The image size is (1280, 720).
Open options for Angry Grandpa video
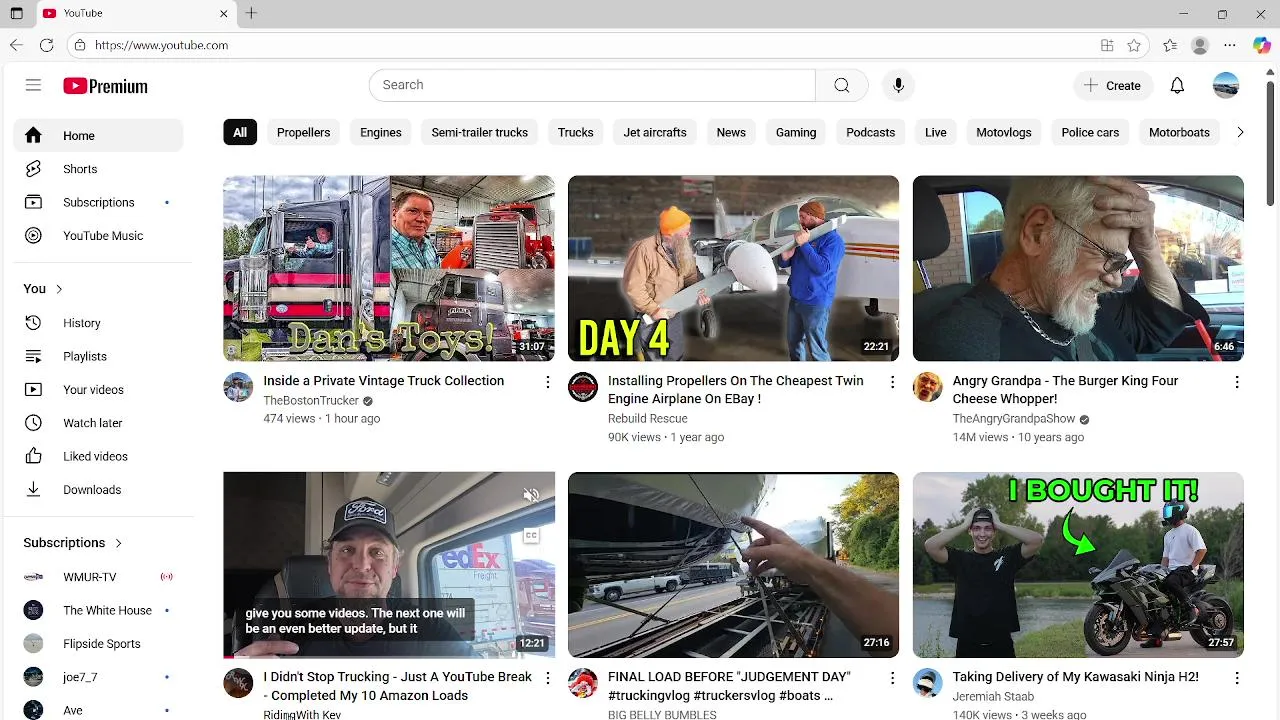pyautogui.click(x=1237, y=382)
